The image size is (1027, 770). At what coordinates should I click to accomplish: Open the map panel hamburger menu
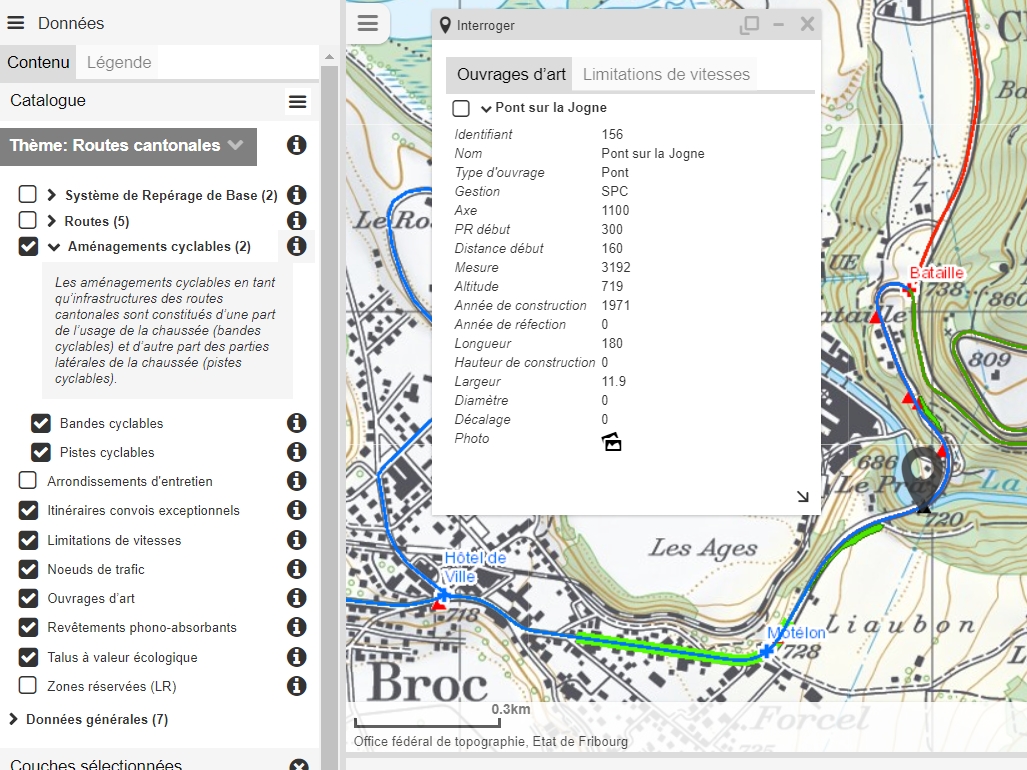pos(368,24)
